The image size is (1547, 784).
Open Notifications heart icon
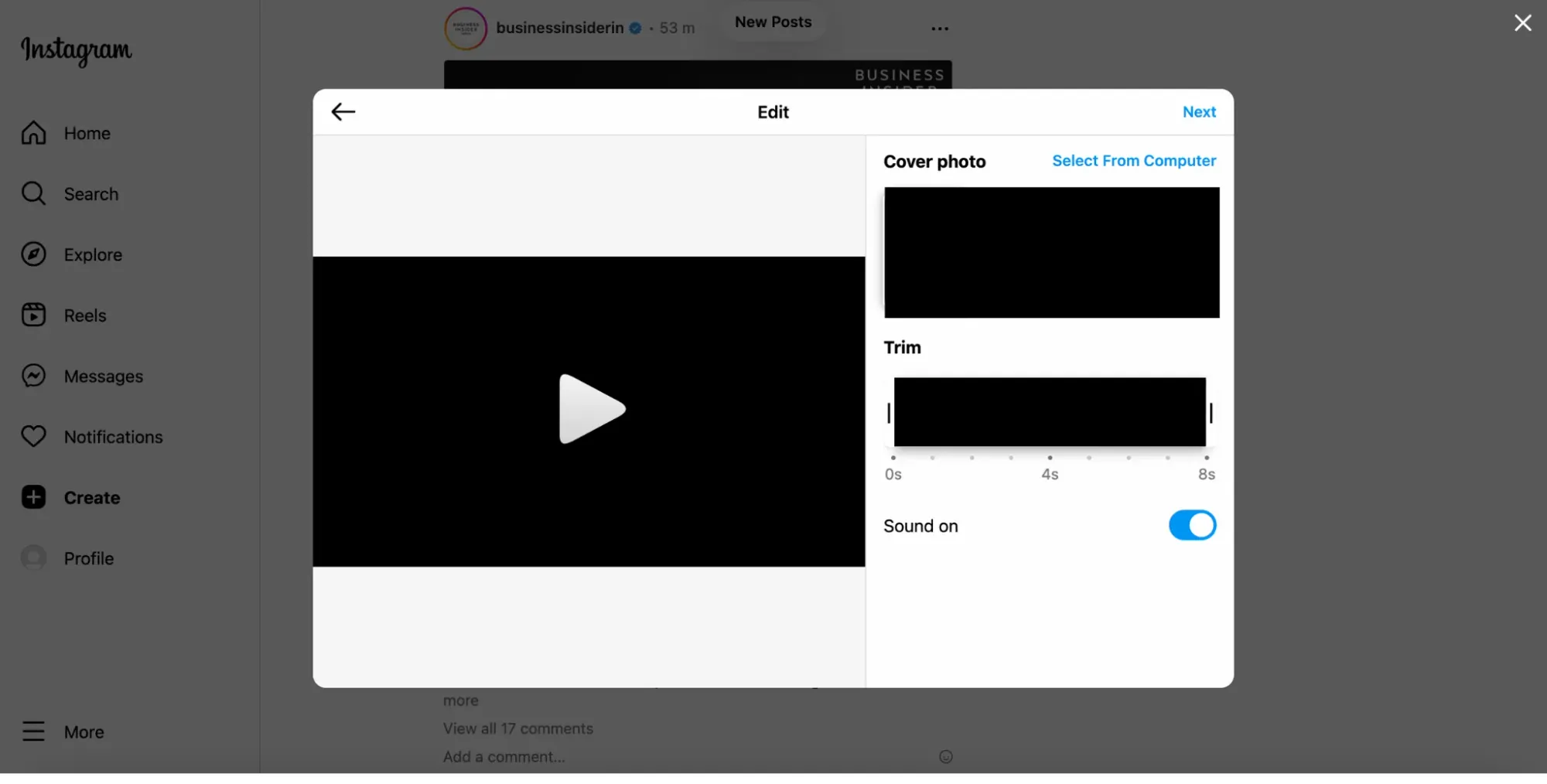point(33,436)
